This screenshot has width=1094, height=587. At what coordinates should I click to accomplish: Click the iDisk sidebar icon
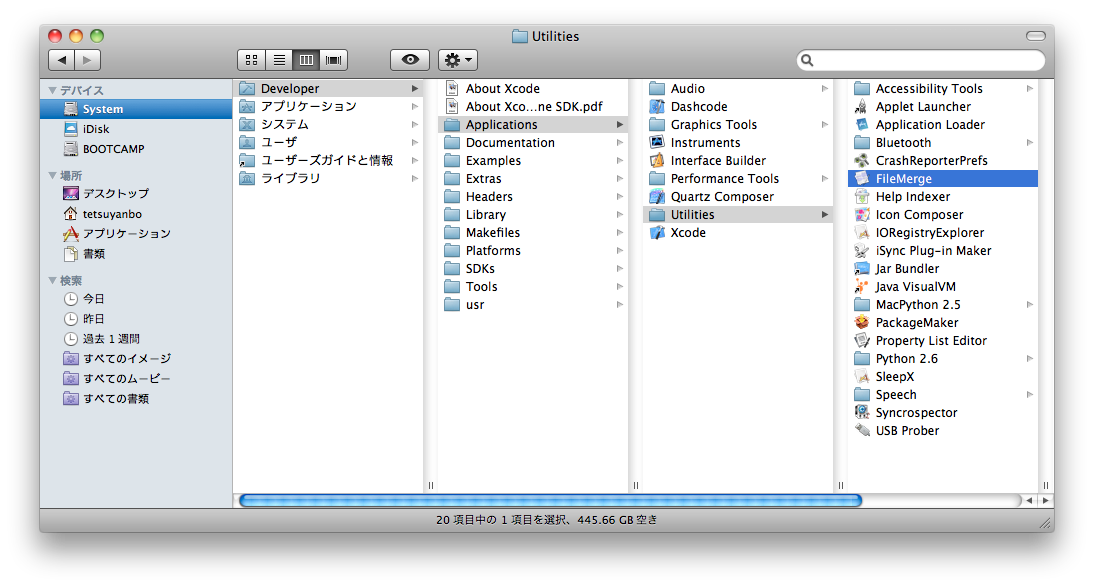tap(70, 129)
